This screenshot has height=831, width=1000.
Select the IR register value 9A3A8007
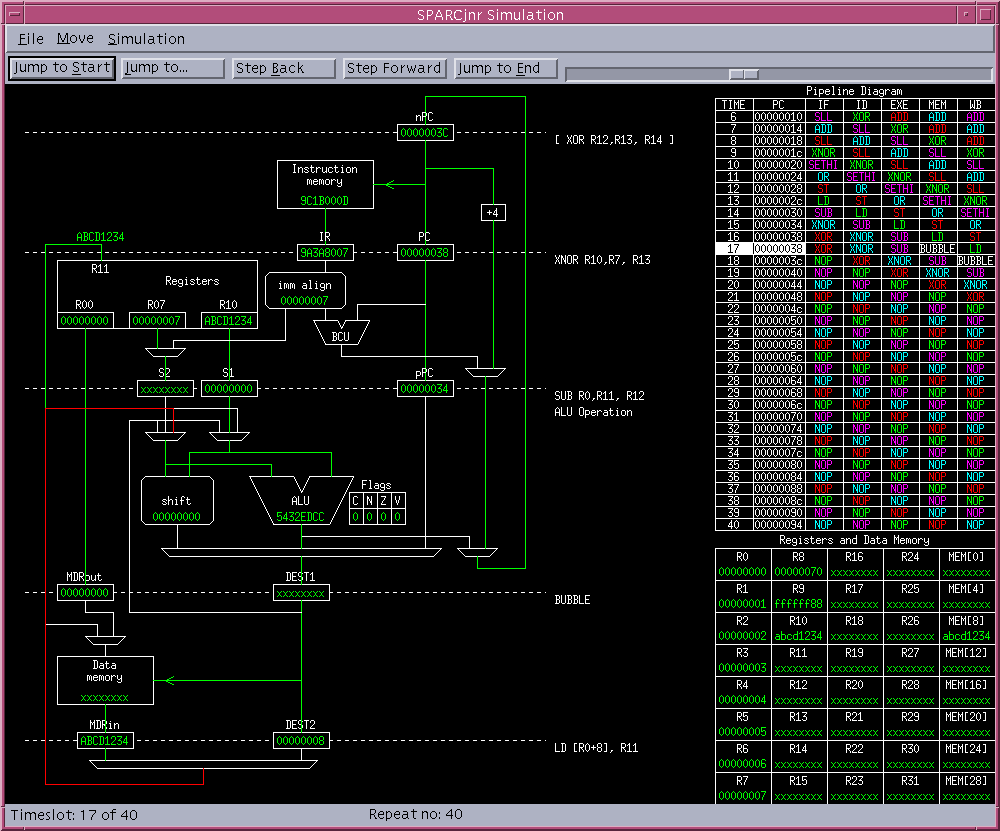pyautogui.click(x=325, y=253)
